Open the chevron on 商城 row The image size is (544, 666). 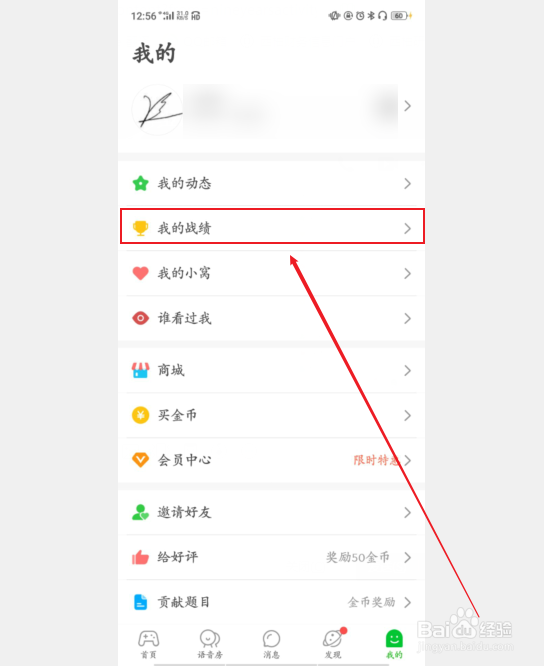point(408,370)
